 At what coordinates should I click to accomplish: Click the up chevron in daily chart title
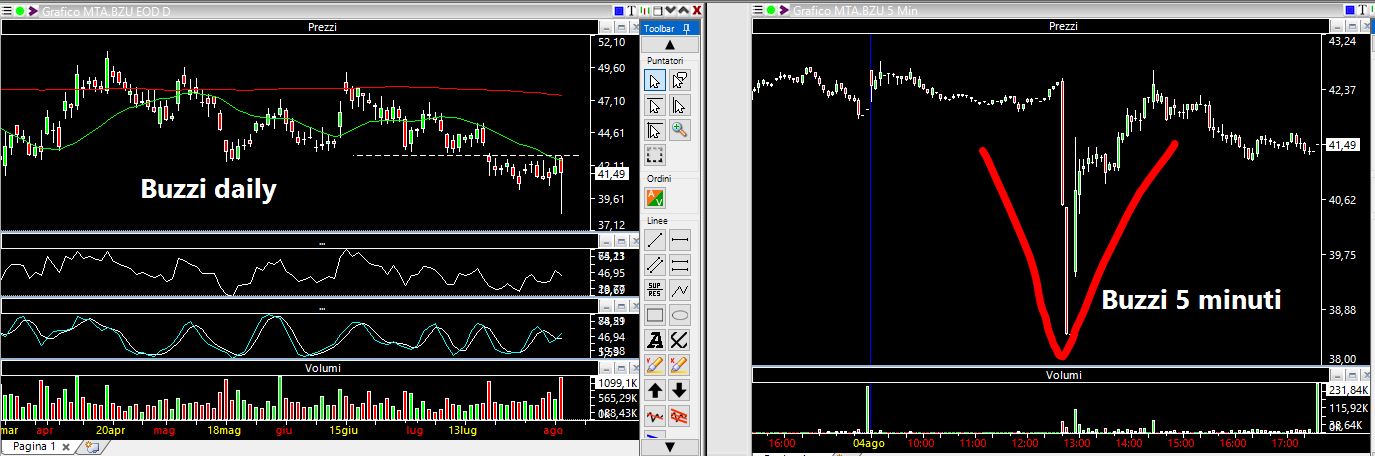(684, 10)
